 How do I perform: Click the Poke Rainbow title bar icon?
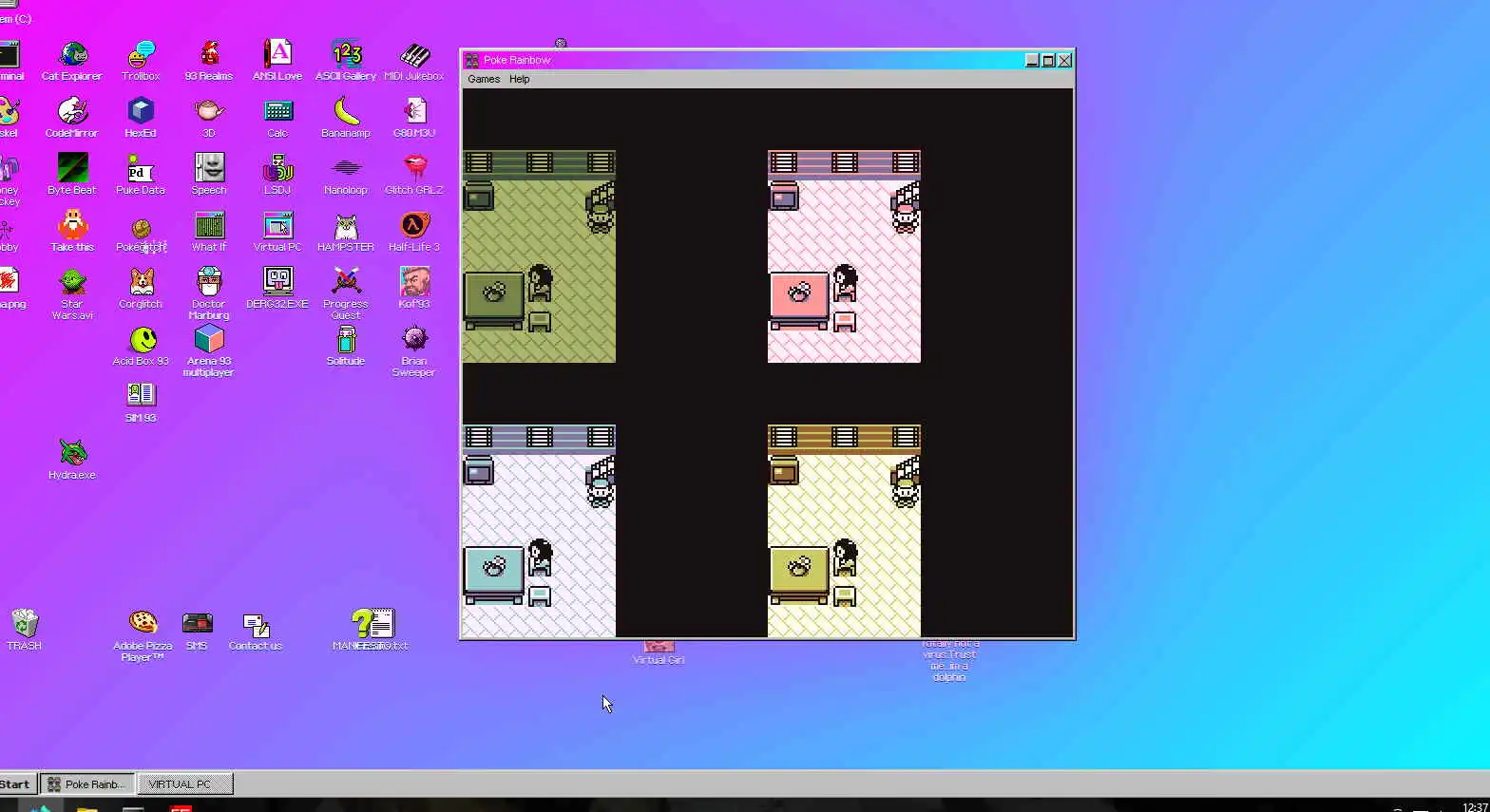coord(471,60)
